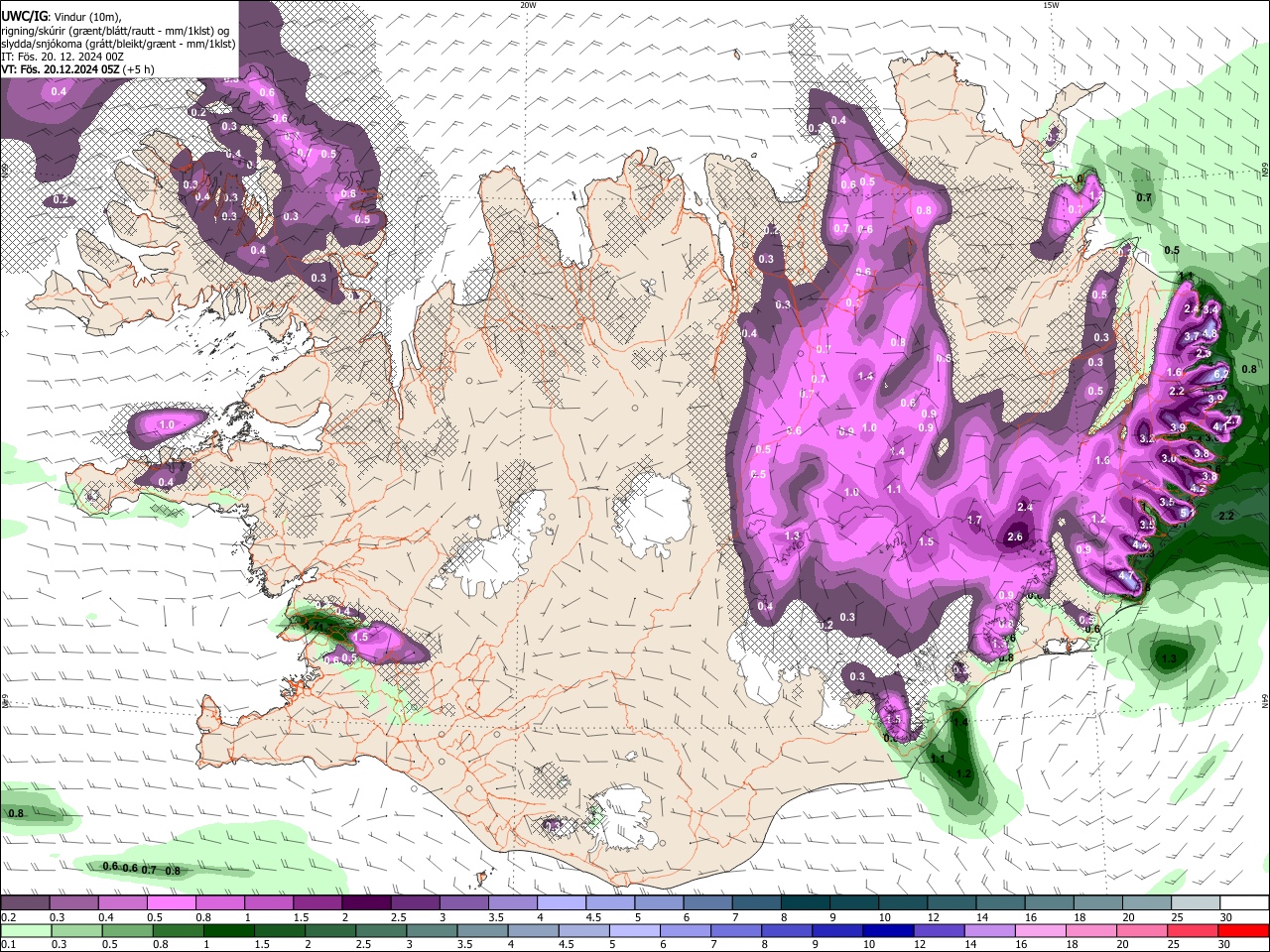1270x952 pixels.
Task: Click the '0.8' rain value at the left map edge
Action: pos(16,813)
